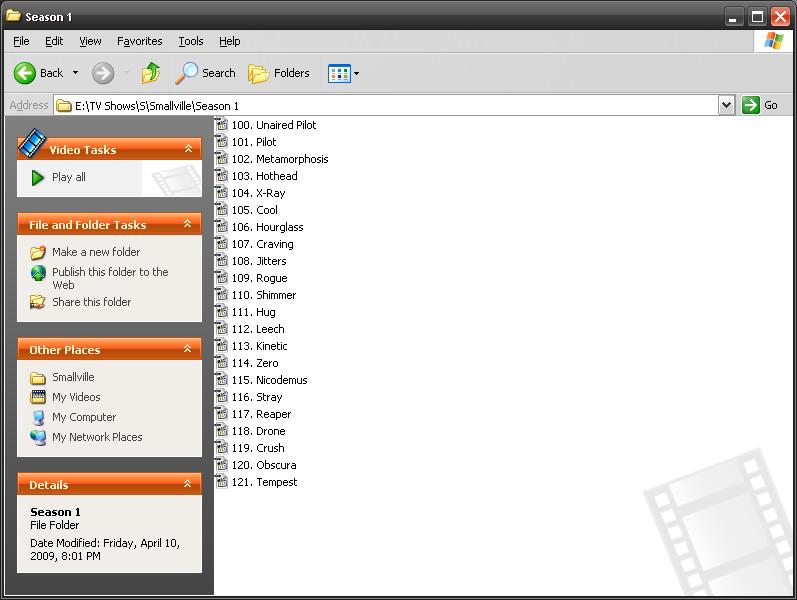Click the green Back arrow icon
This screenshot has height=600, width=797.
pyautogui.click(x=24, y=73)
